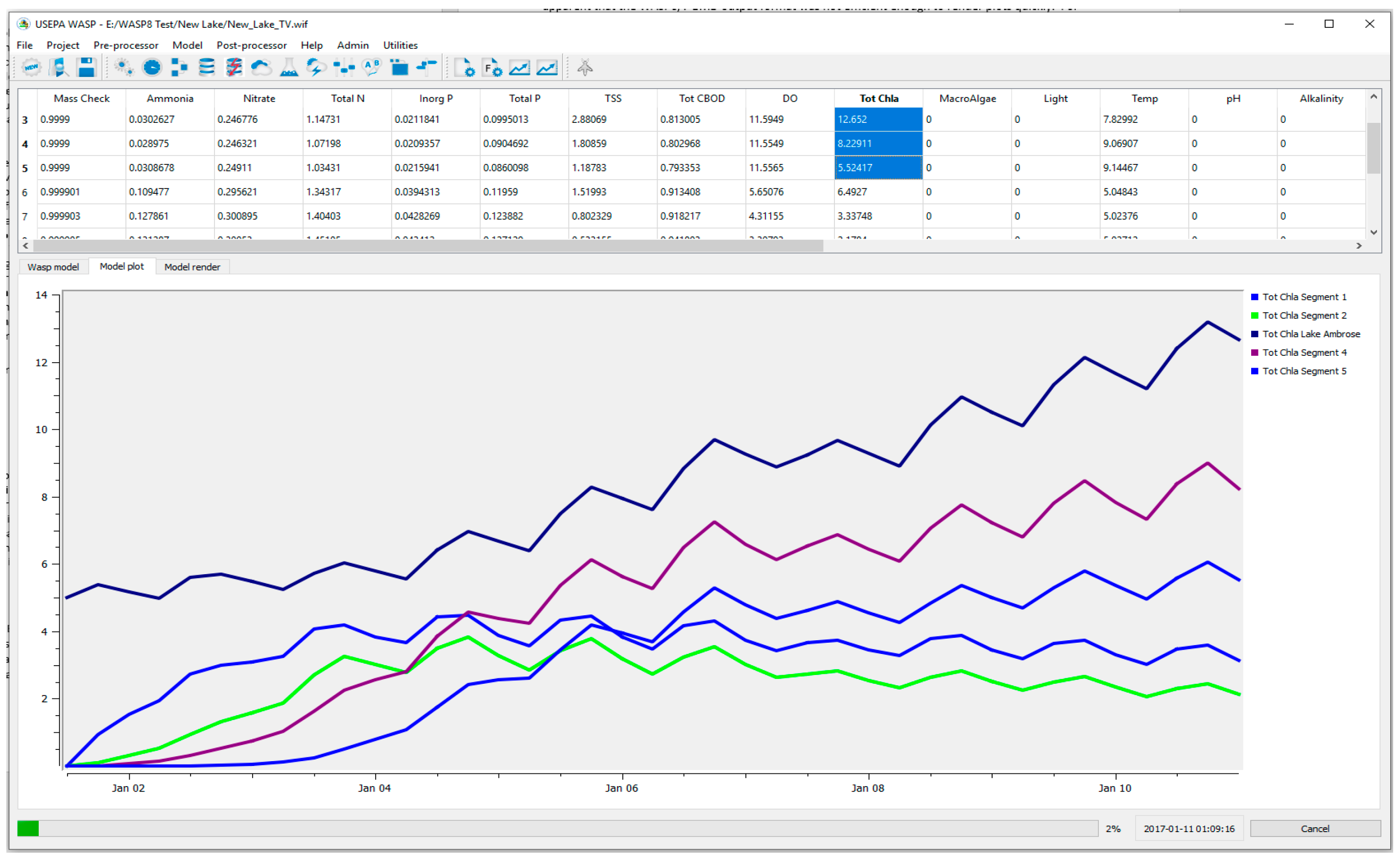The width and height of the screenshot is (1400, 861).
Task: Click the table's horizontal scroll right arrow
Action: coord(1359,246)
